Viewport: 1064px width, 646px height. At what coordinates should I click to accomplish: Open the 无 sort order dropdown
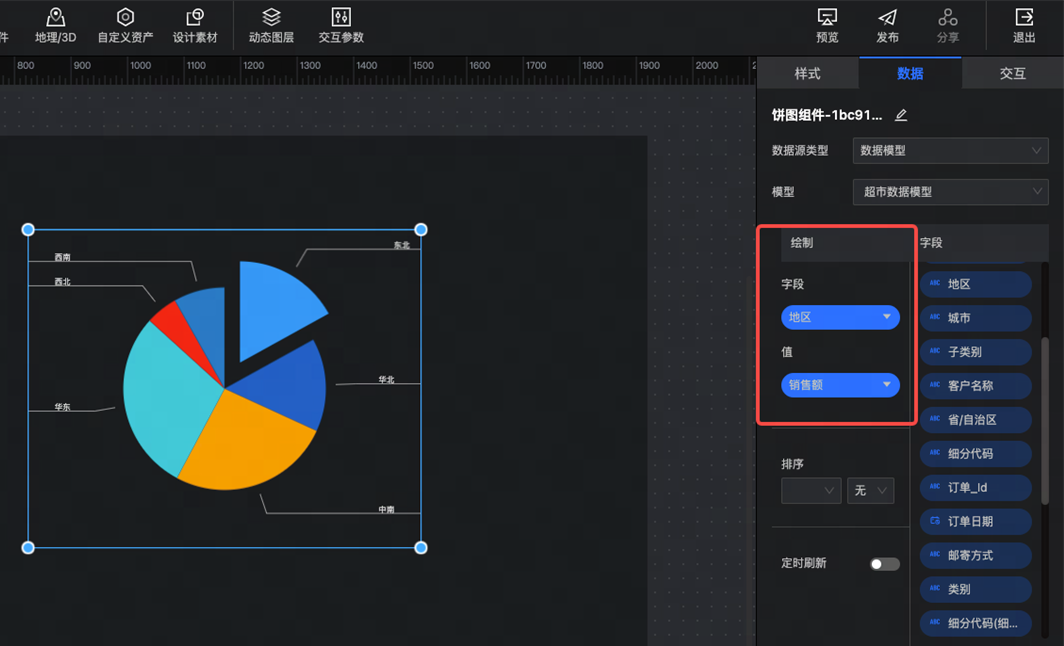870,491
